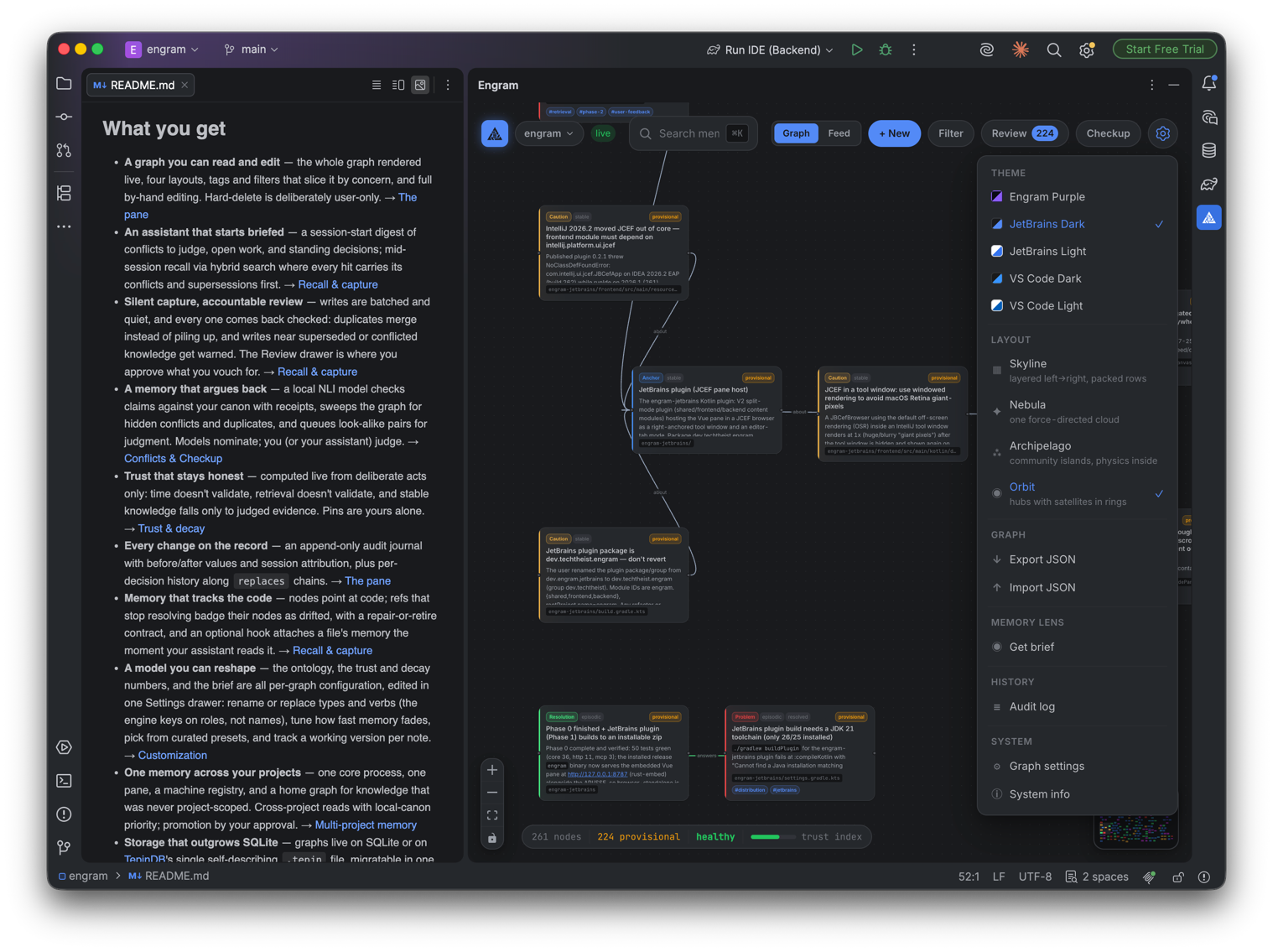Click the graph minimap thumbnail

1136,831
